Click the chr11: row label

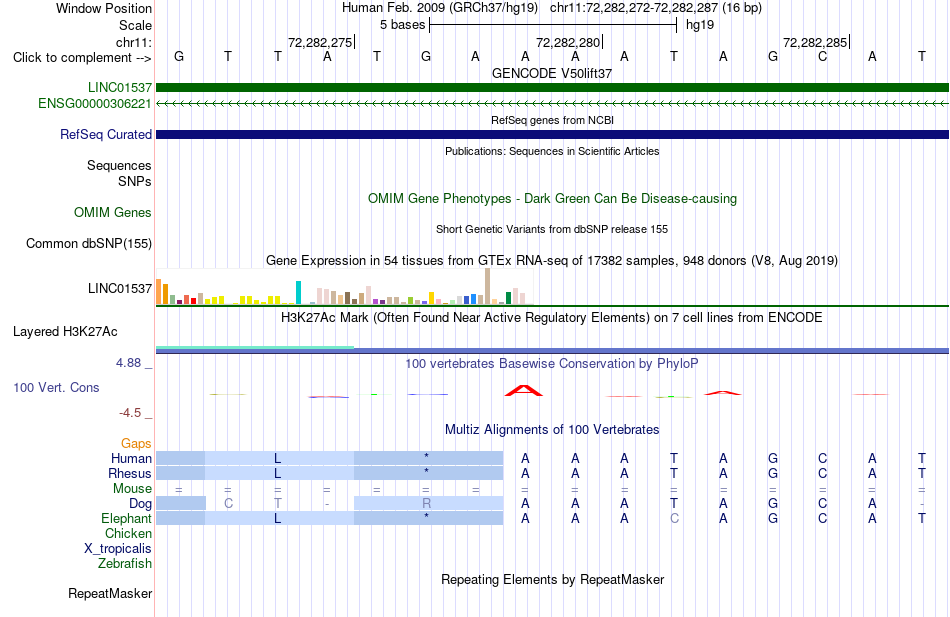(133, 42)
